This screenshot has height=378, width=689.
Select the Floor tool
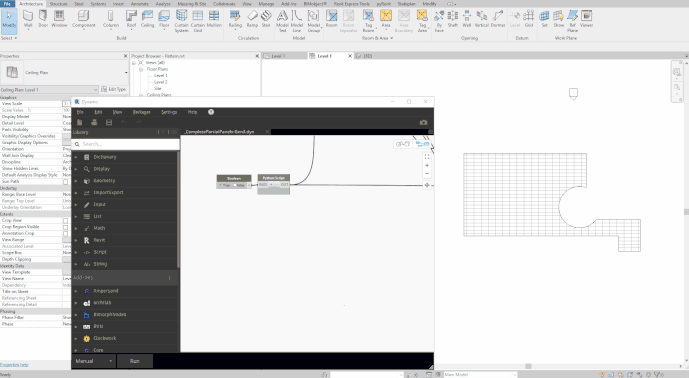(164, 19)
